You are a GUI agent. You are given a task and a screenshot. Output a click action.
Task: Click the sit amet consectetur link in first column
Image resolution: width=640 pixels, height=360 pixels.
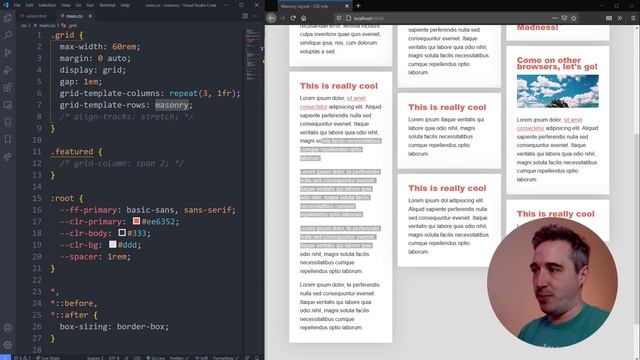[x=333, y=102]
